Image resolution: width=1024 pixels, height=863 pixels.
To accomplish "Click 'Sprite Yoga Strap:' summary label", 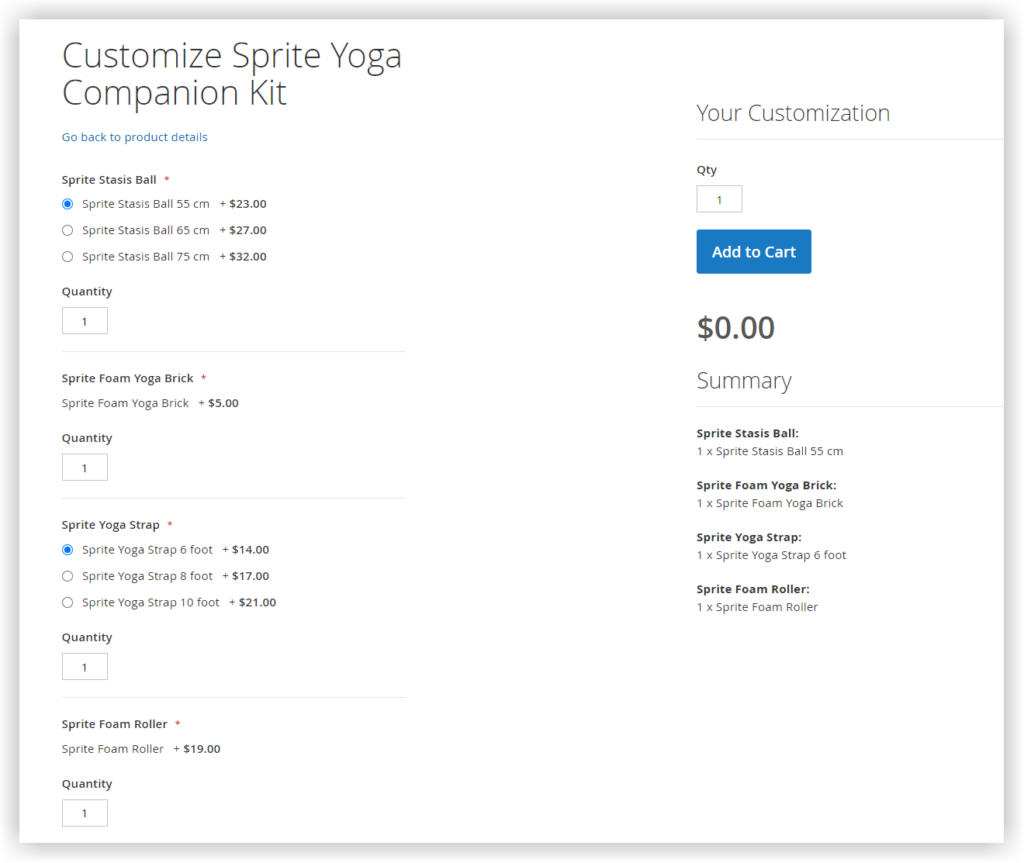I will click(749, 538).
